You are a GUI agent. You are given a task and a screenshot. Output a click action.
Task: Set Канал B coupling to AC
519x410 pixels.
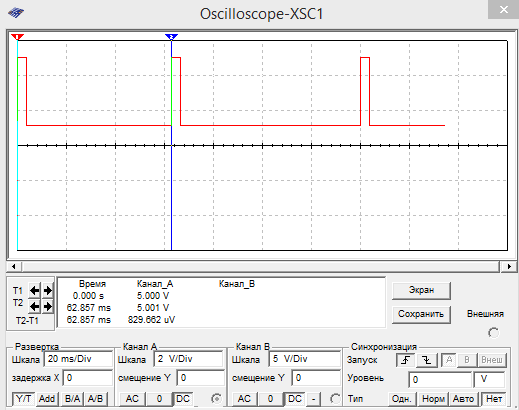[244, 398]
